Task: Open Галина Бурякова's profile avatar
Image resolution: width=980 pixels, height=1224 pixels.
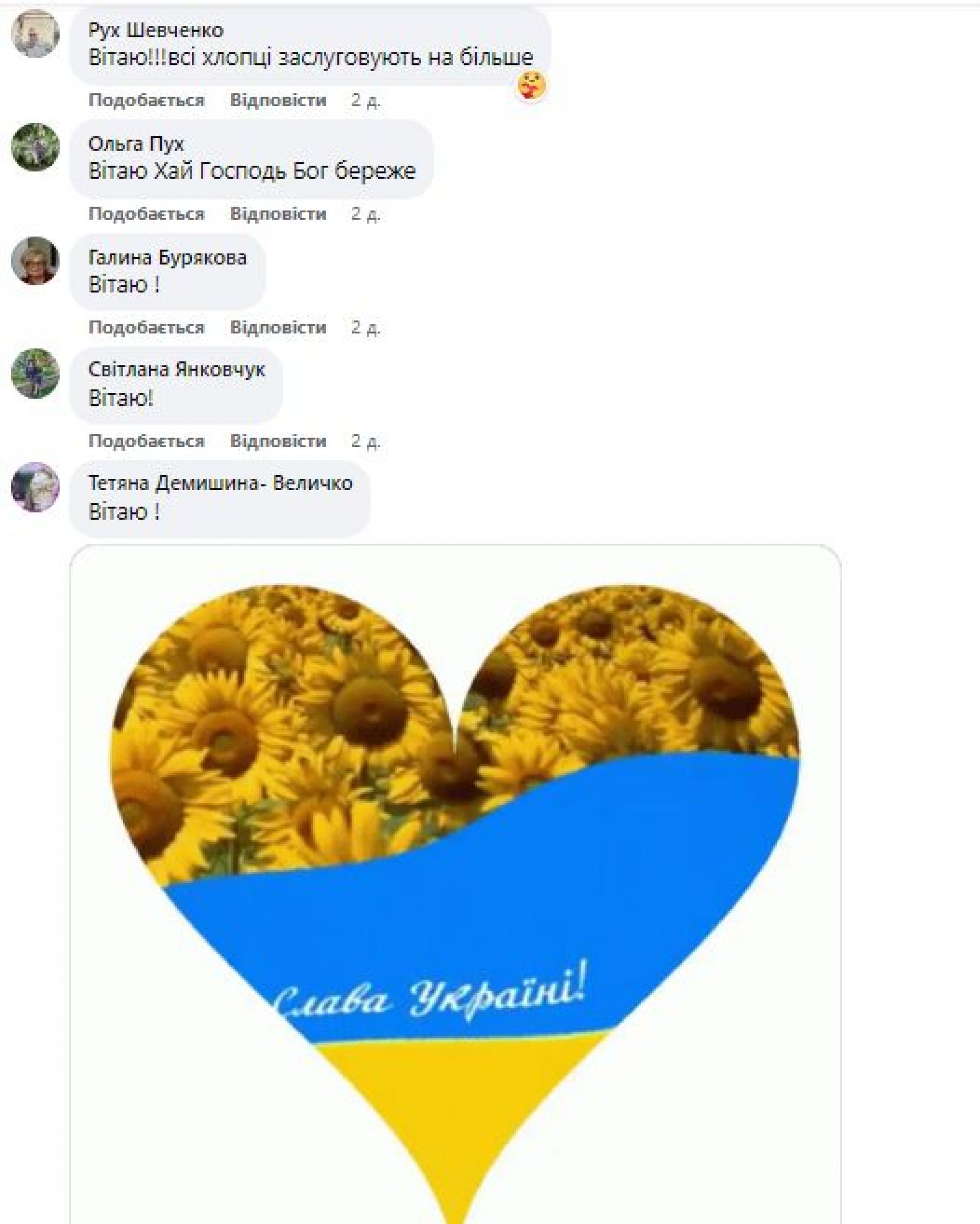Action: coord(35,261)
